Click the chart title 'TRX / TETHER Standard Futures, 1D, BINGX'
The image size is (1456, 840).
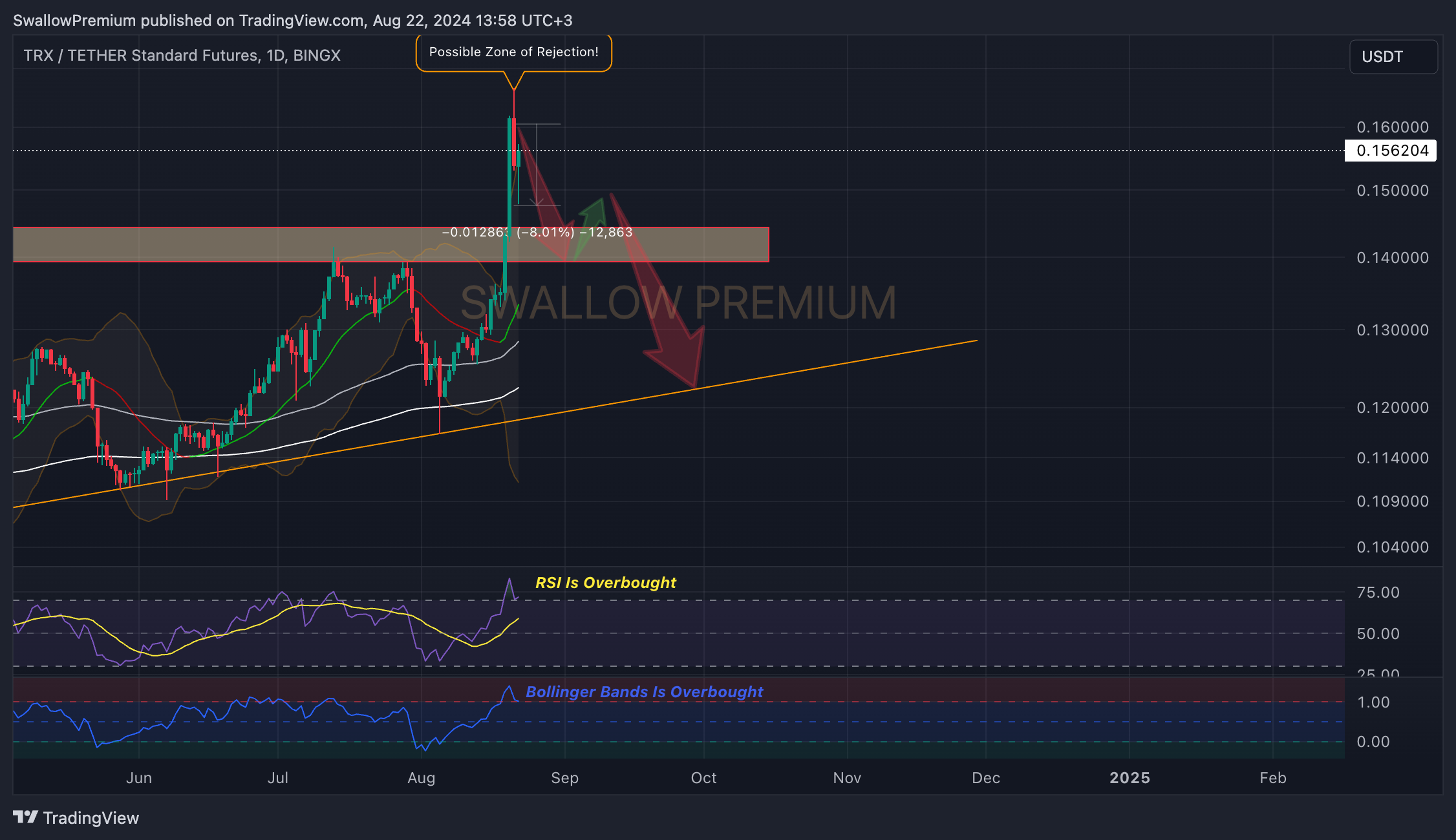(x=182, y=56)
